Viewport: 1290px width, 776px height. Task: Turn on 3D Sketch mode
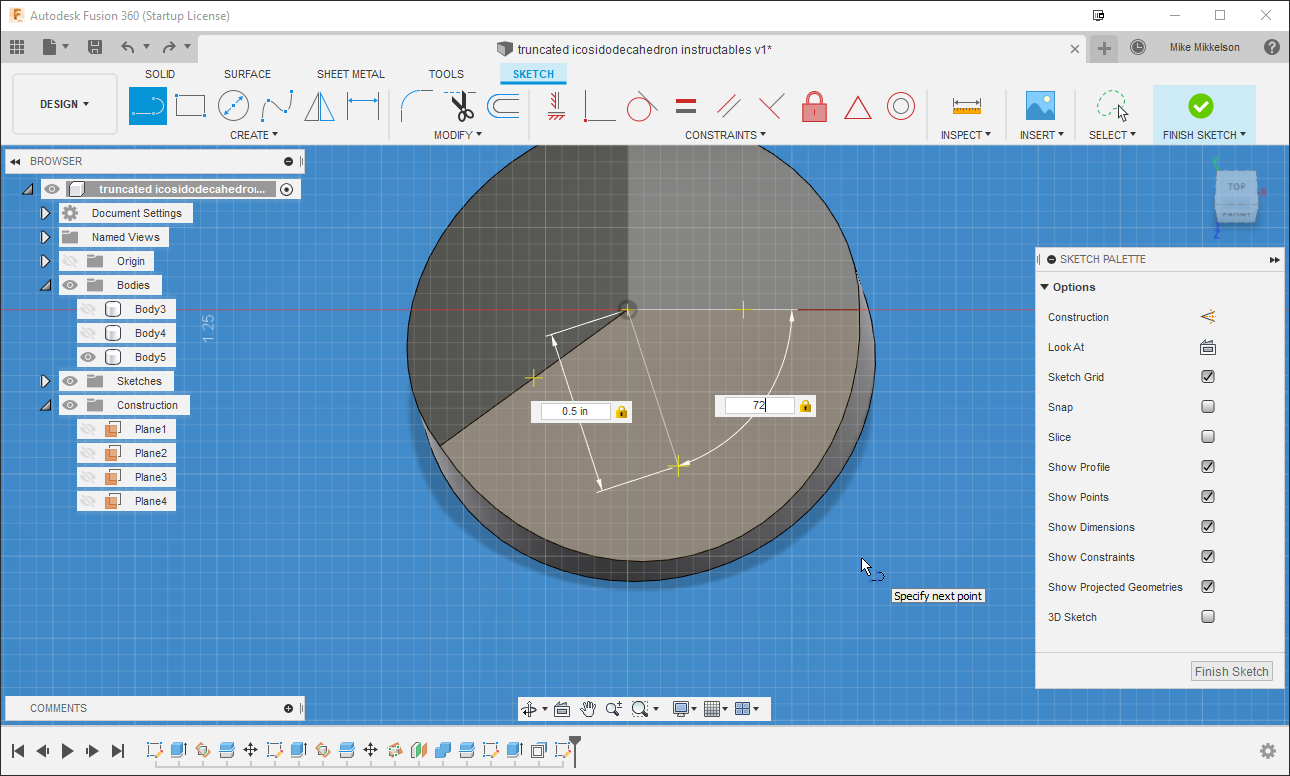(1208, 617)
